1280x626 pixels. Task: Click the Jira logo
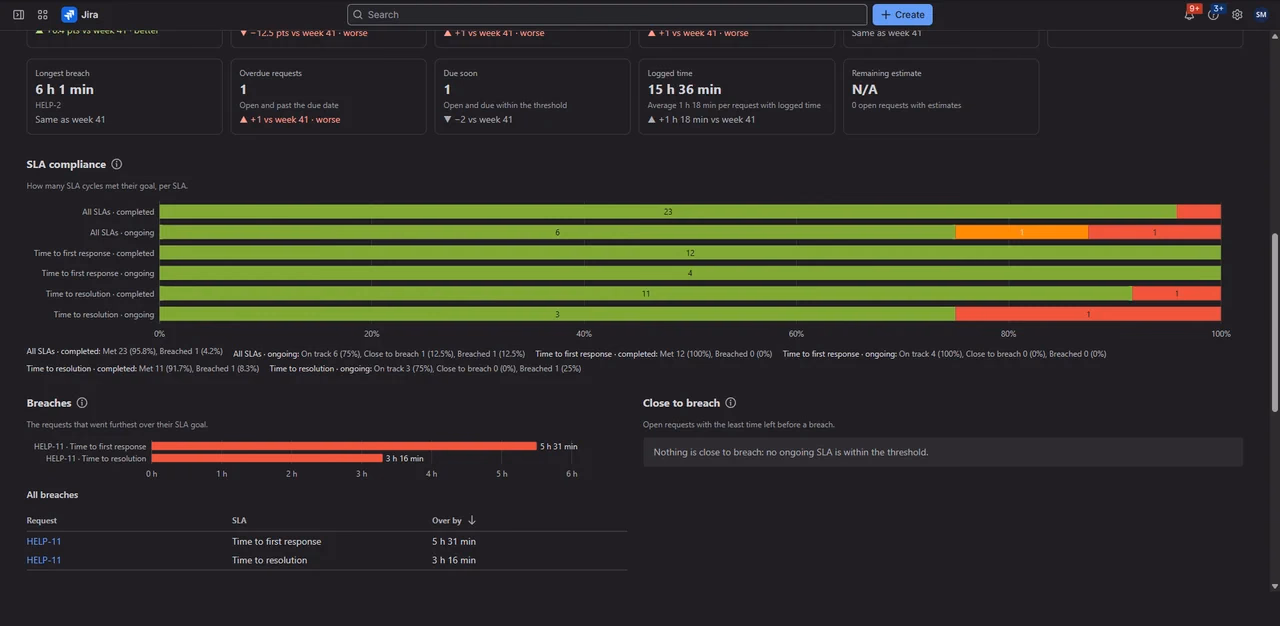(x=80, y=15)
